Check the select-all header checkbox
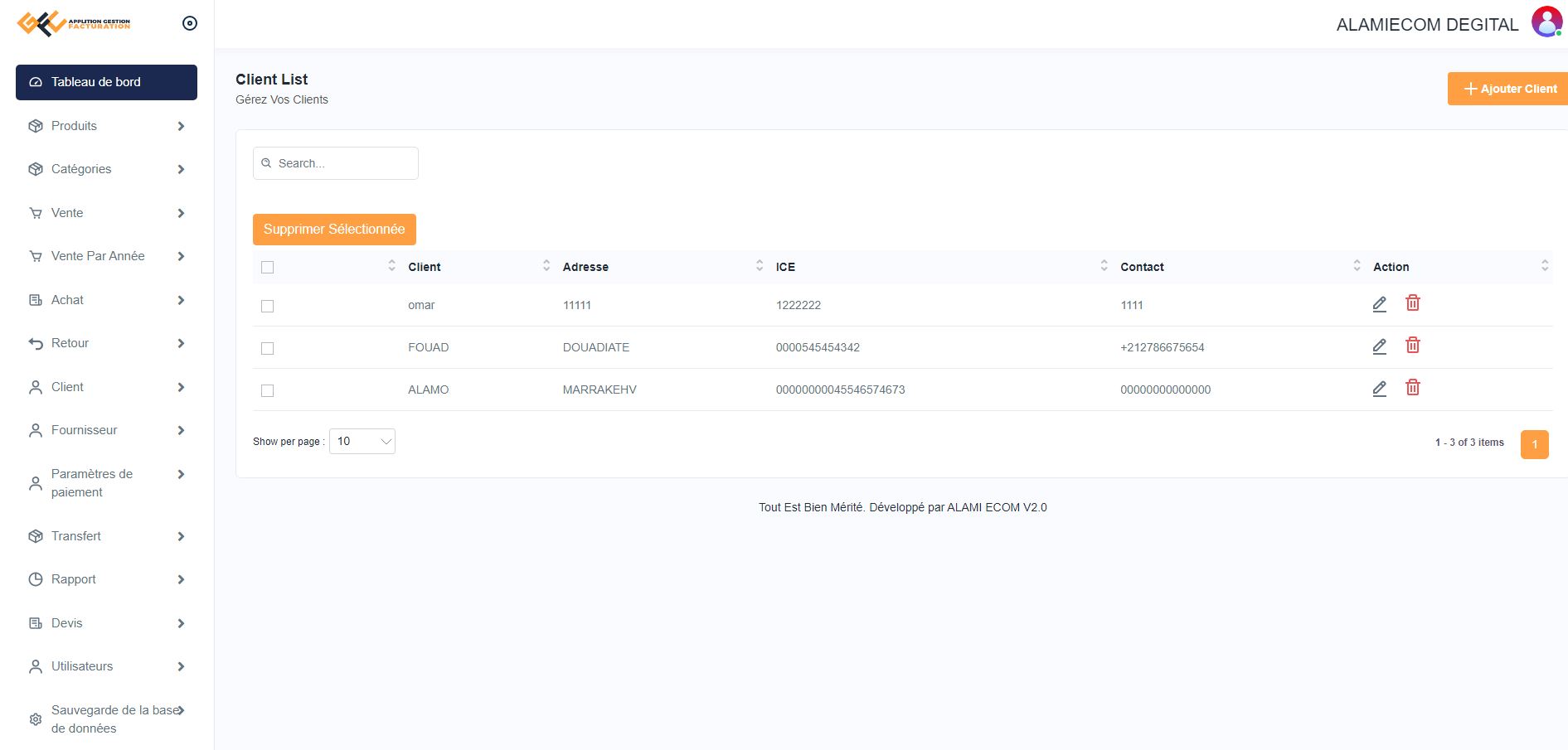1568x750 pixels. 267,267
